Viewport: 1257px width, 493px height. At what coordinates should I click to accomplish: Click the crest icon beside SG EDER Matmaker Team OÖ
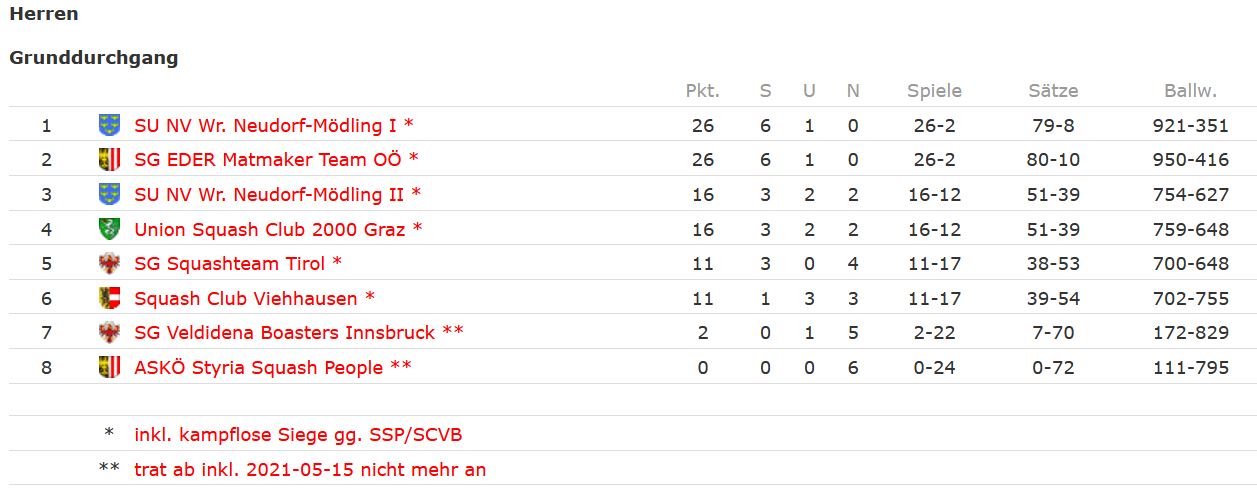tap(109, 160)
